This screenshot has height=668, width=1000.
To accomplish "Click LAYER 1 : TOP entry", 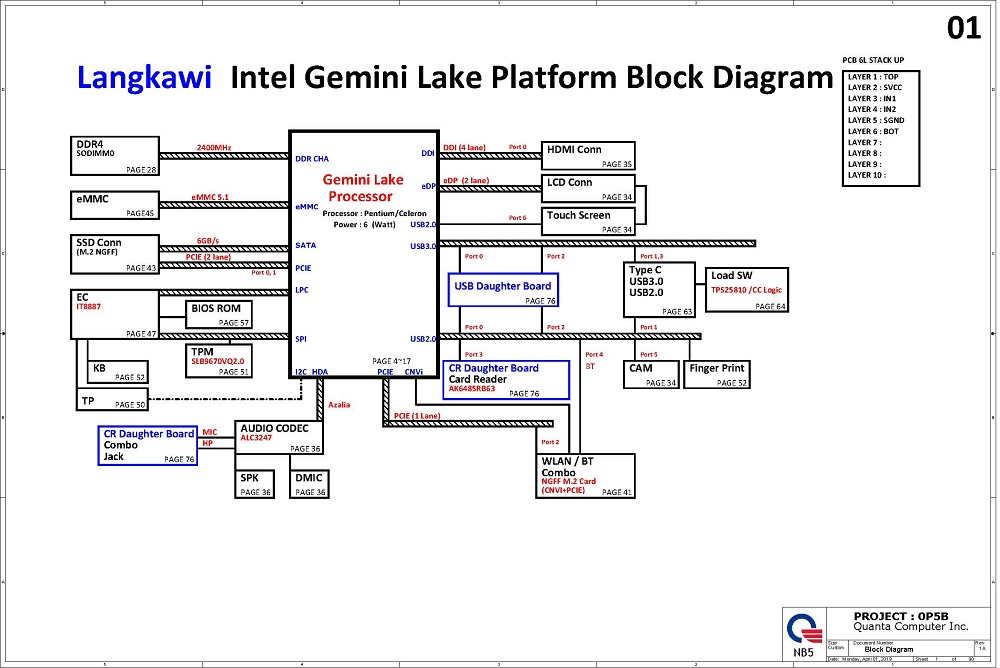I will point(873,77).
